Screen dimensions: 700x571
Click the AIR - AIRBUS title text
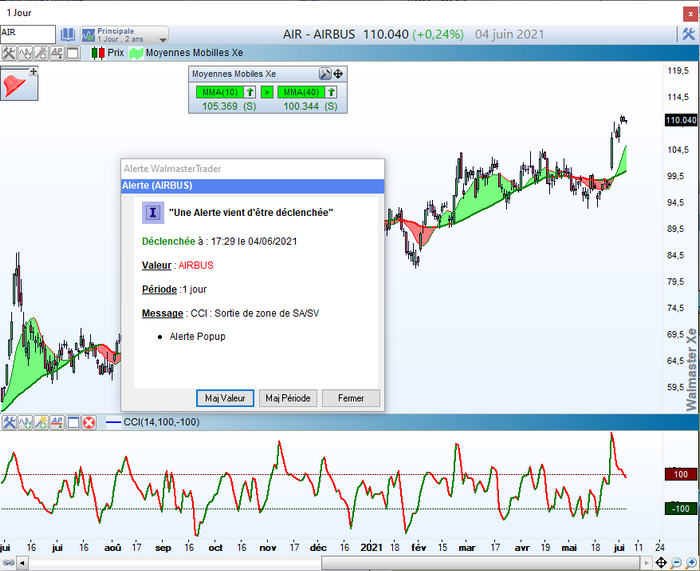319,34
